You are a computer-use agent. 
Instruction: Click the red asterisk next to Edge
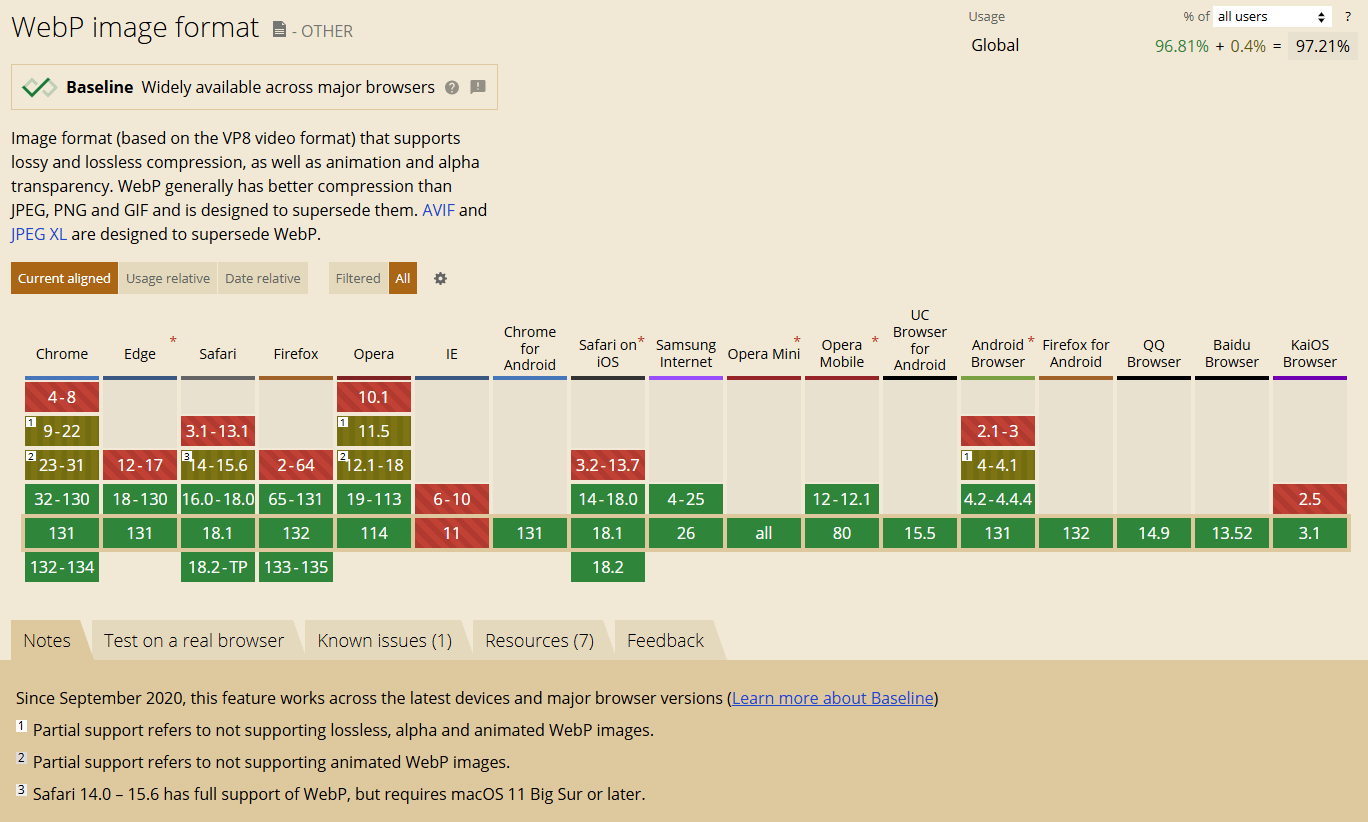(173, 341)
